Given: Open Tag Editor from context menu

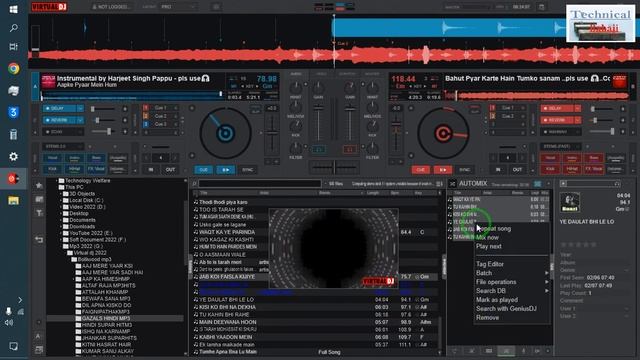Looking at the screenshot, I should 490,264.
